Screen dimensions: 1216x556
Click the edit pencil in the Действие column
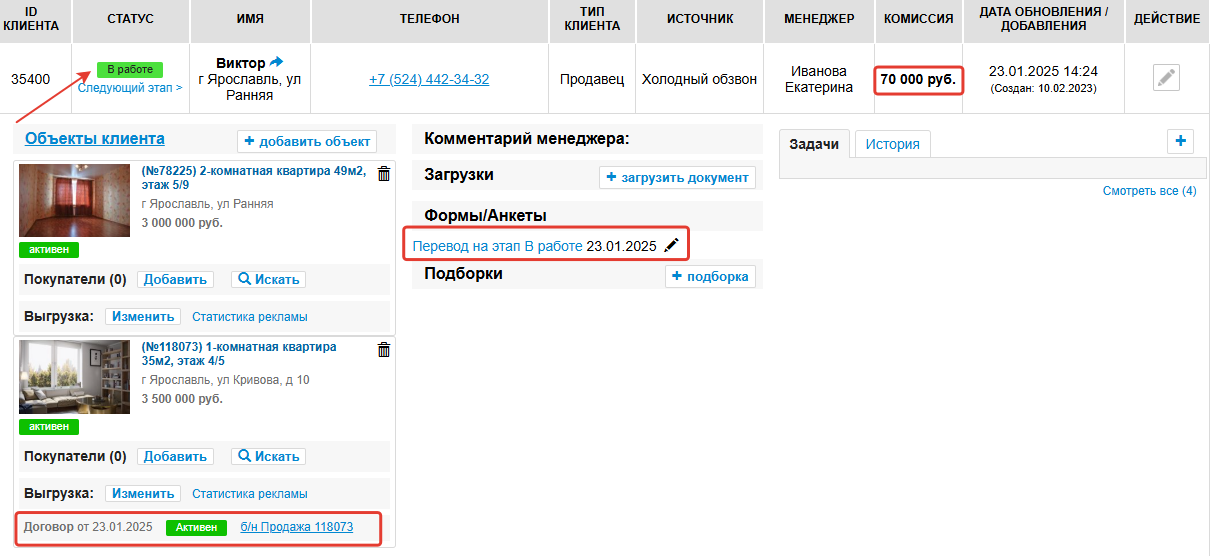(x=1166, y=78)
